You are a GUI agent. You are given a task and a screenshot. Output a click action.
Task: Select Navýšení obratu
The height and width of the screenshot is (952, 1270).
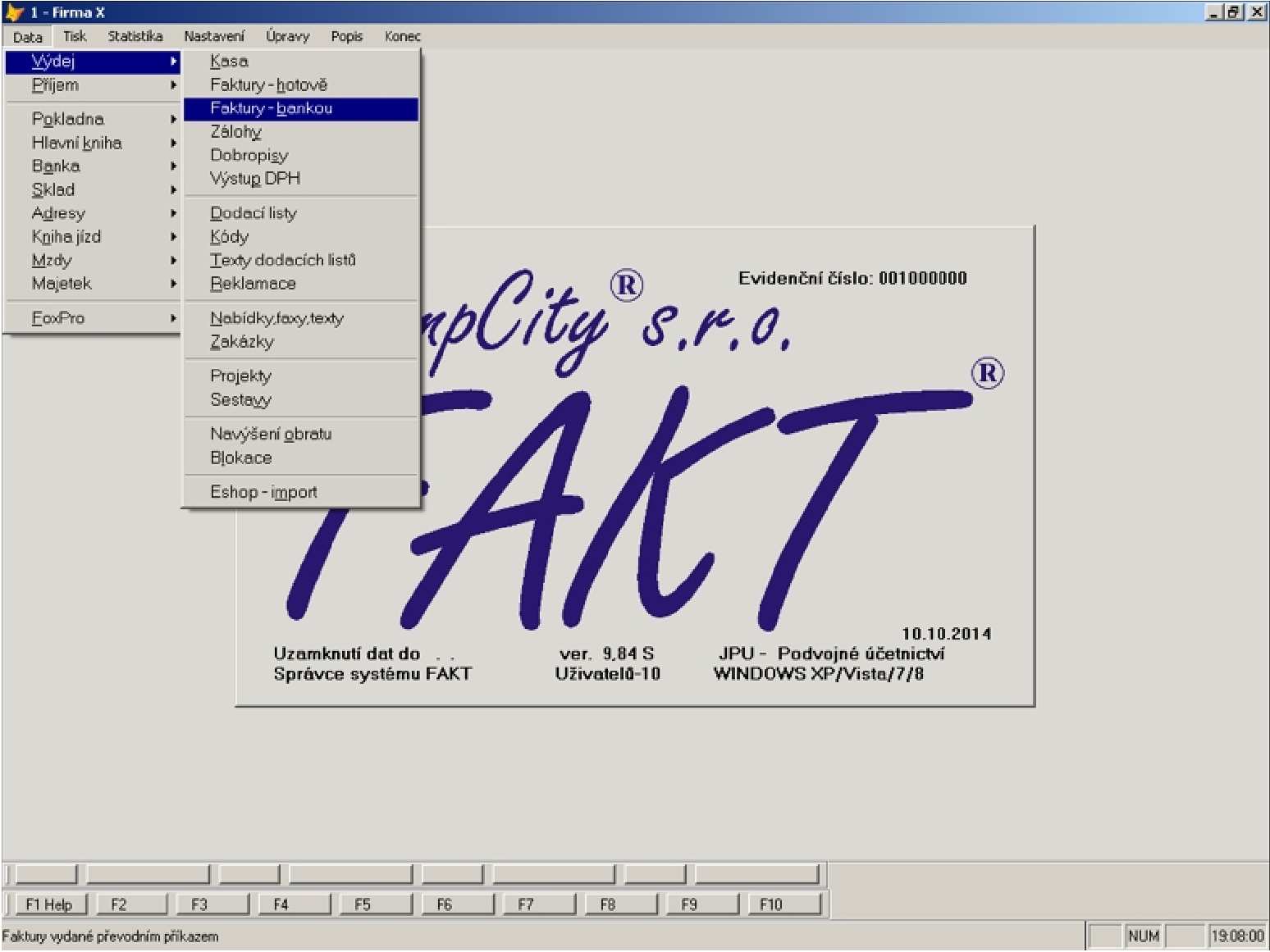pos(301,435)
